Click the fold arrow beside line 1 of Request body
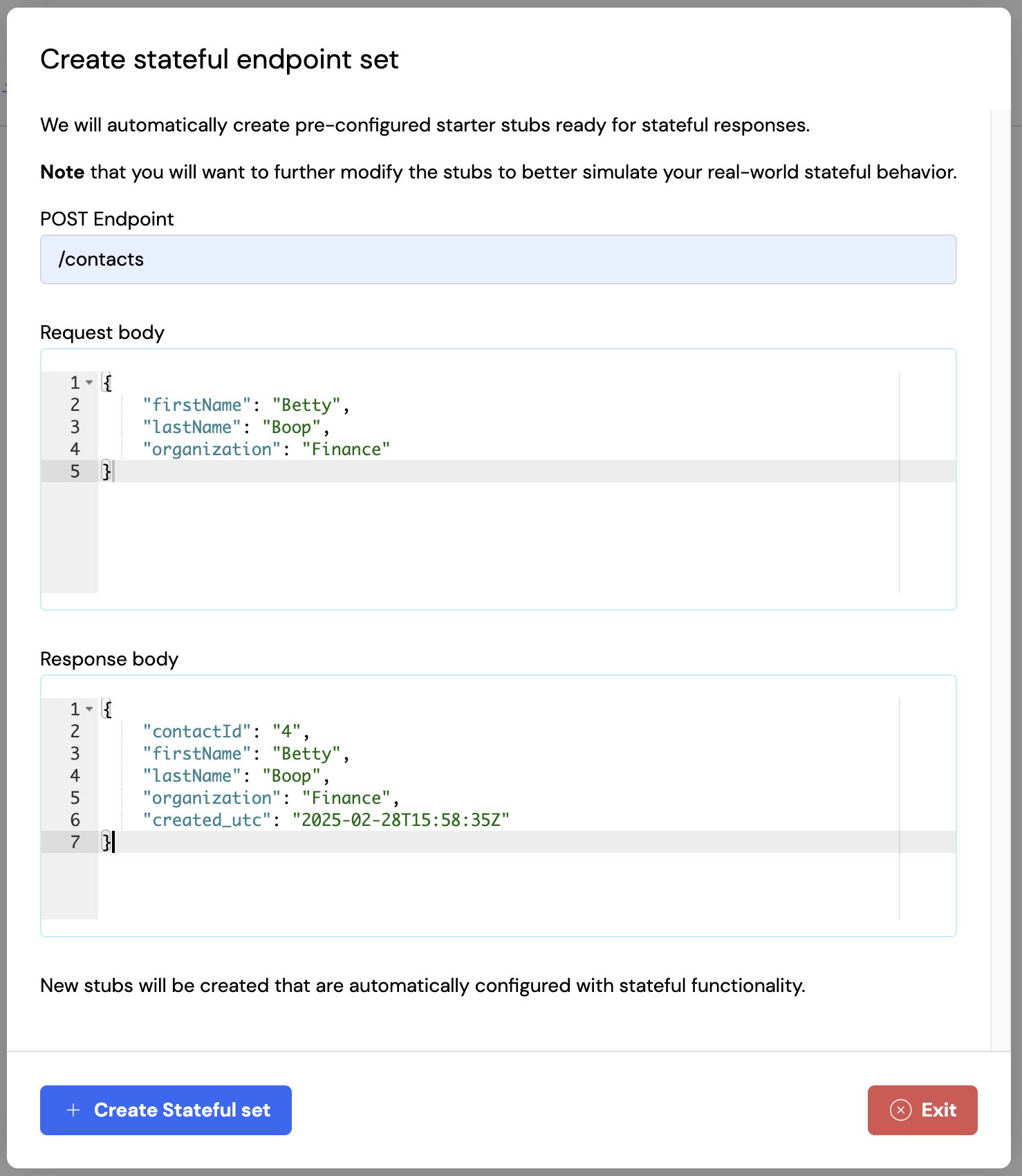1022x1176 pixels. [x=89, y=383]
